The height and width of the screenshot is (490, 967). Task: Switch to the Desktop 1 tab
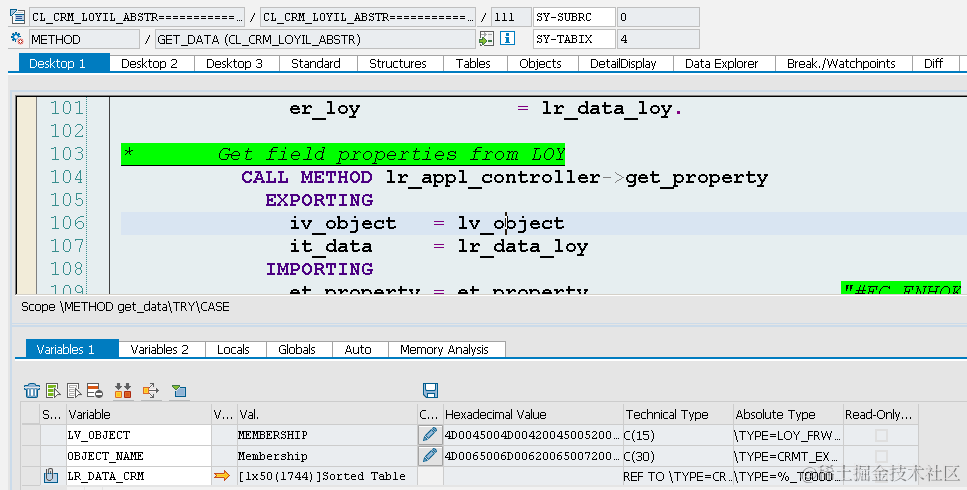coord(64,63)
